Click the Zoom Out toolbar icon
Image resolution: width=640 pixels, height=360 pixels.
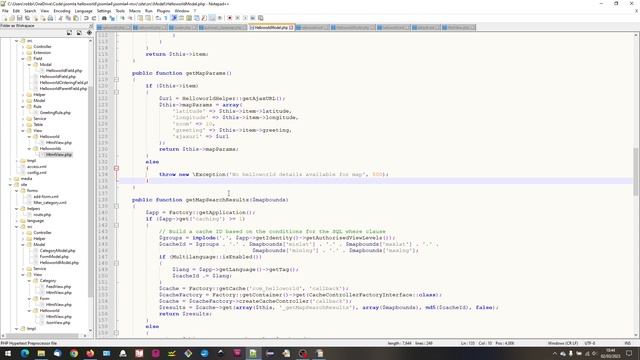tap(130, 18)
